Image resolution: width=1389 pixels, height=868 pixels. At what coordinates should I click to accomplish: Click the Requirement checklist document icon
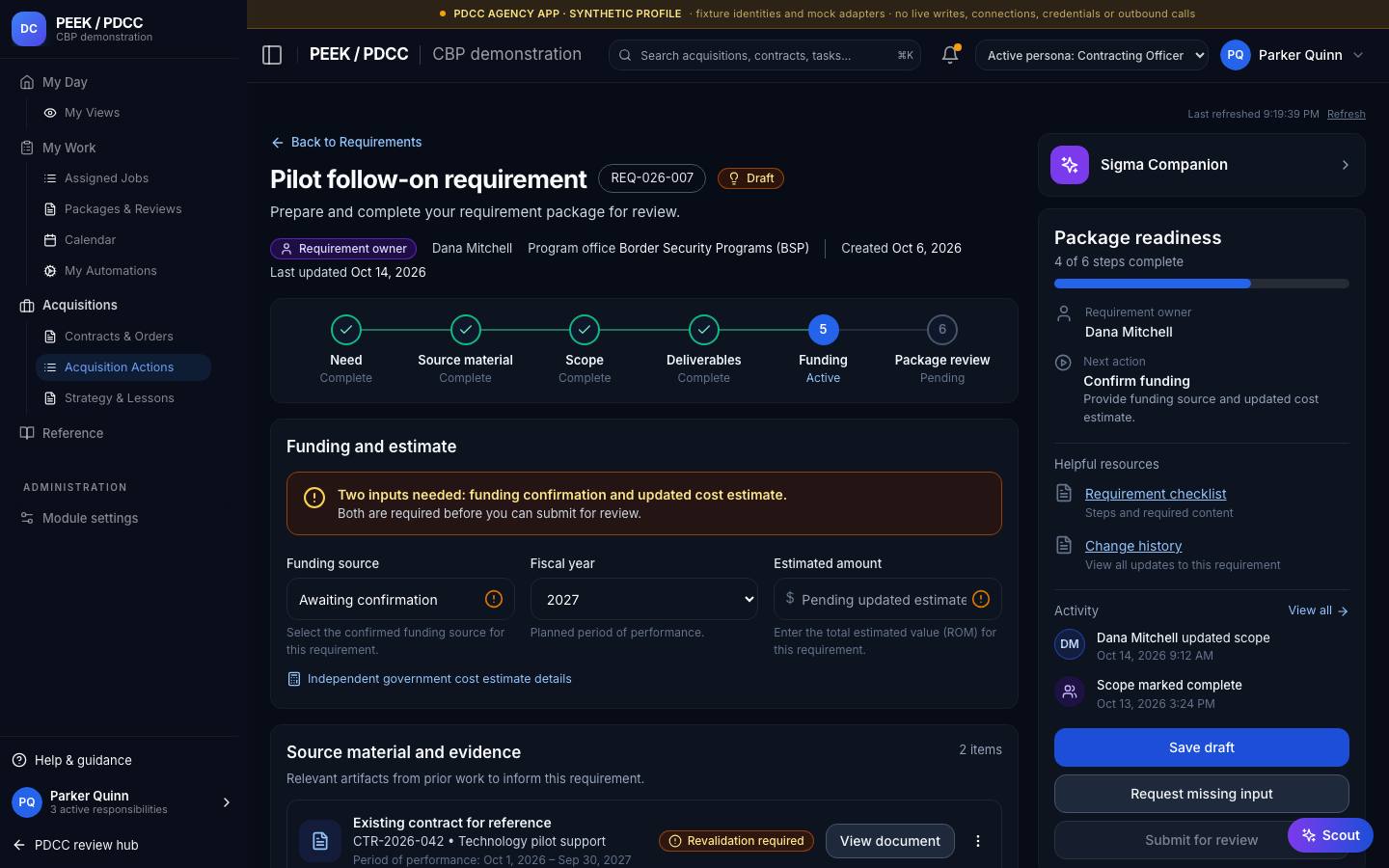1064,493
